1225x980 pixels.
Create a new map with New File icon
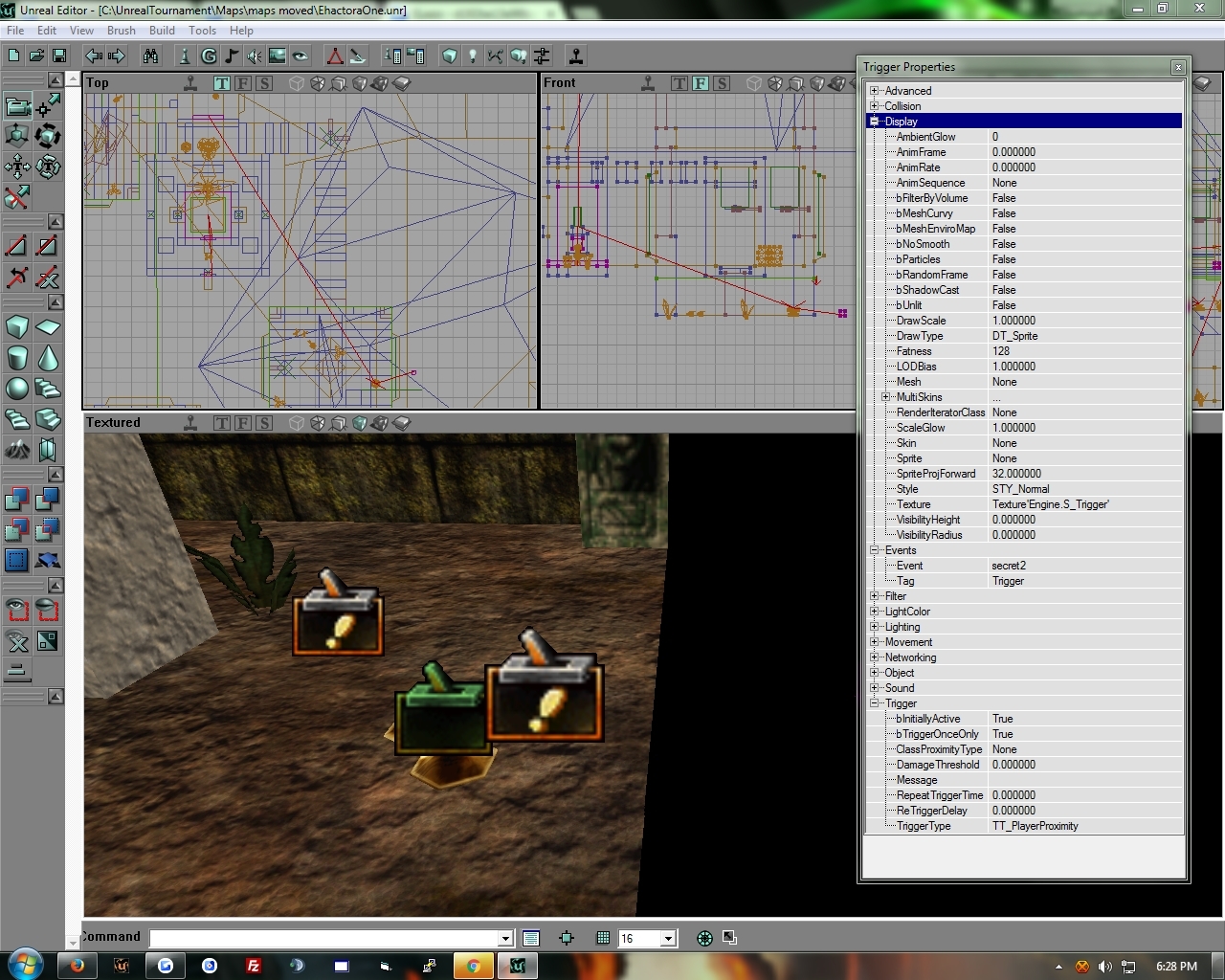tap(13, 56)
